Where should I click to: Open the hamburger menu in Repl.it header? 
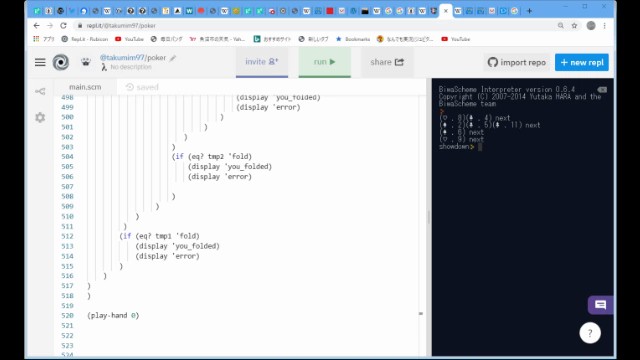(40, 62)
